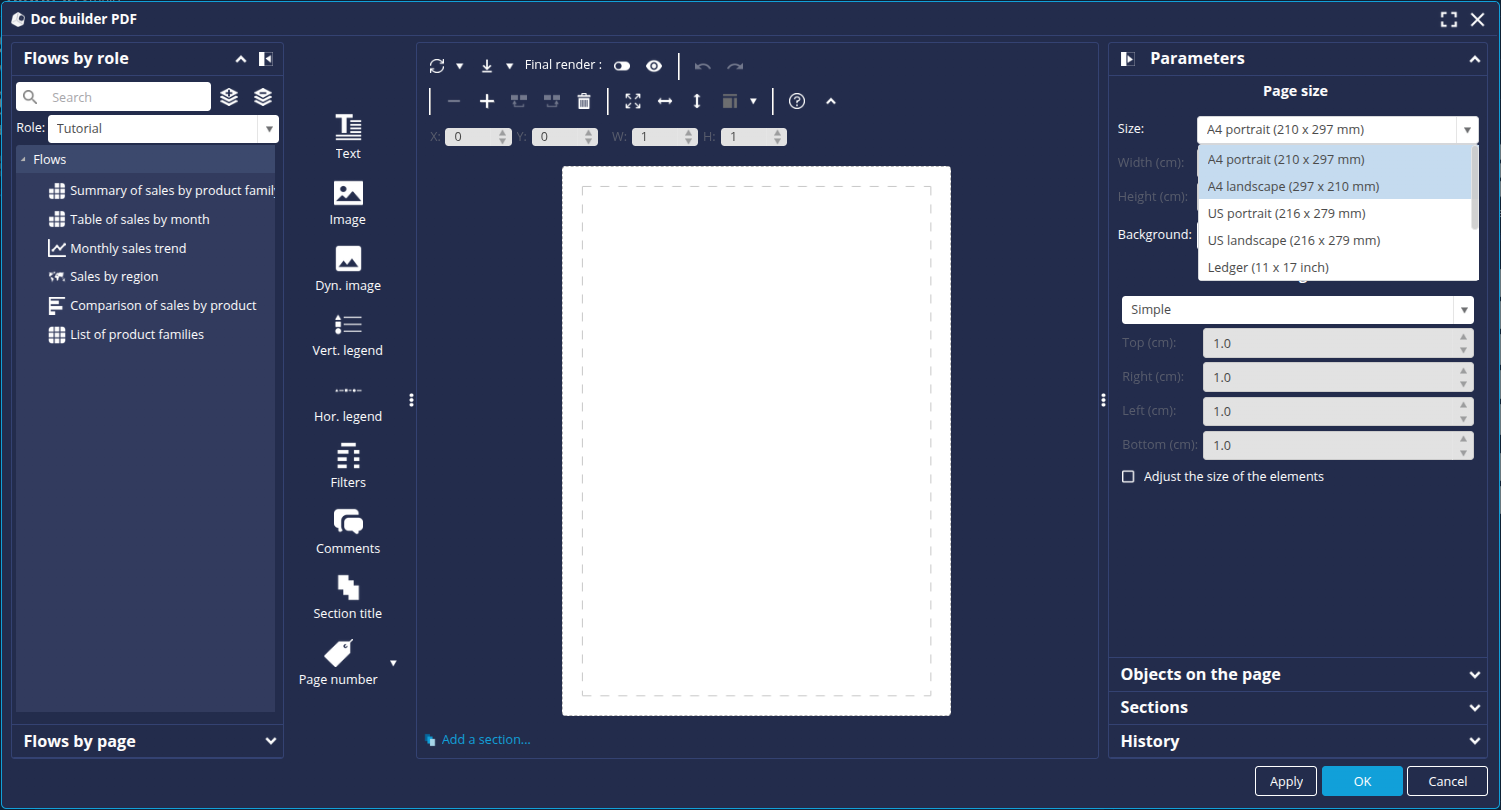Enable Adjust the size of the elements
The image size is (1501, 810).
1128,476
